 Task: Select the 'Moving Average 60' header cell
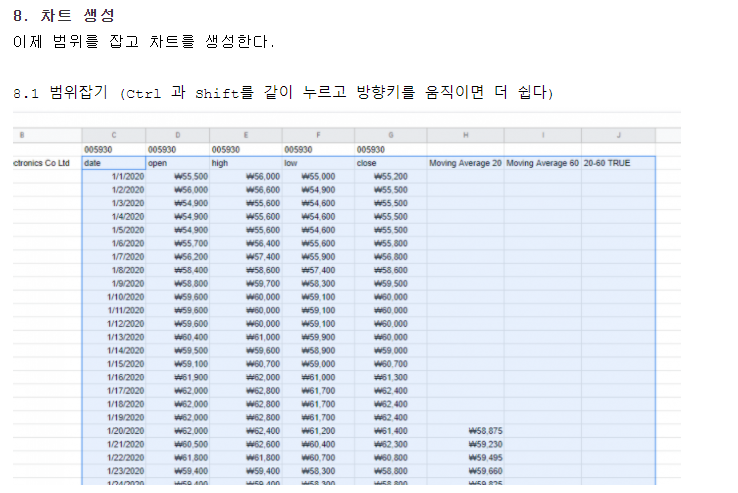[x=542, y=162]
